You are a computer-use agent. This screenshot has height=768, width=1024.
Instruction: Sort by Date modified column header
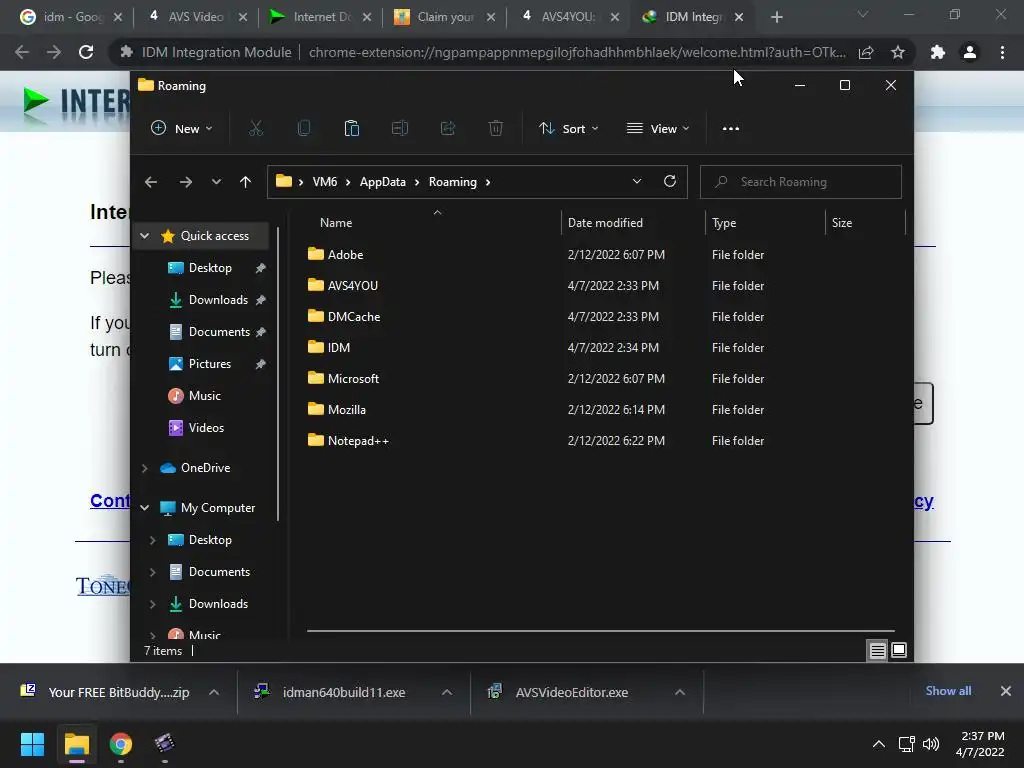(x=605, y=223)
